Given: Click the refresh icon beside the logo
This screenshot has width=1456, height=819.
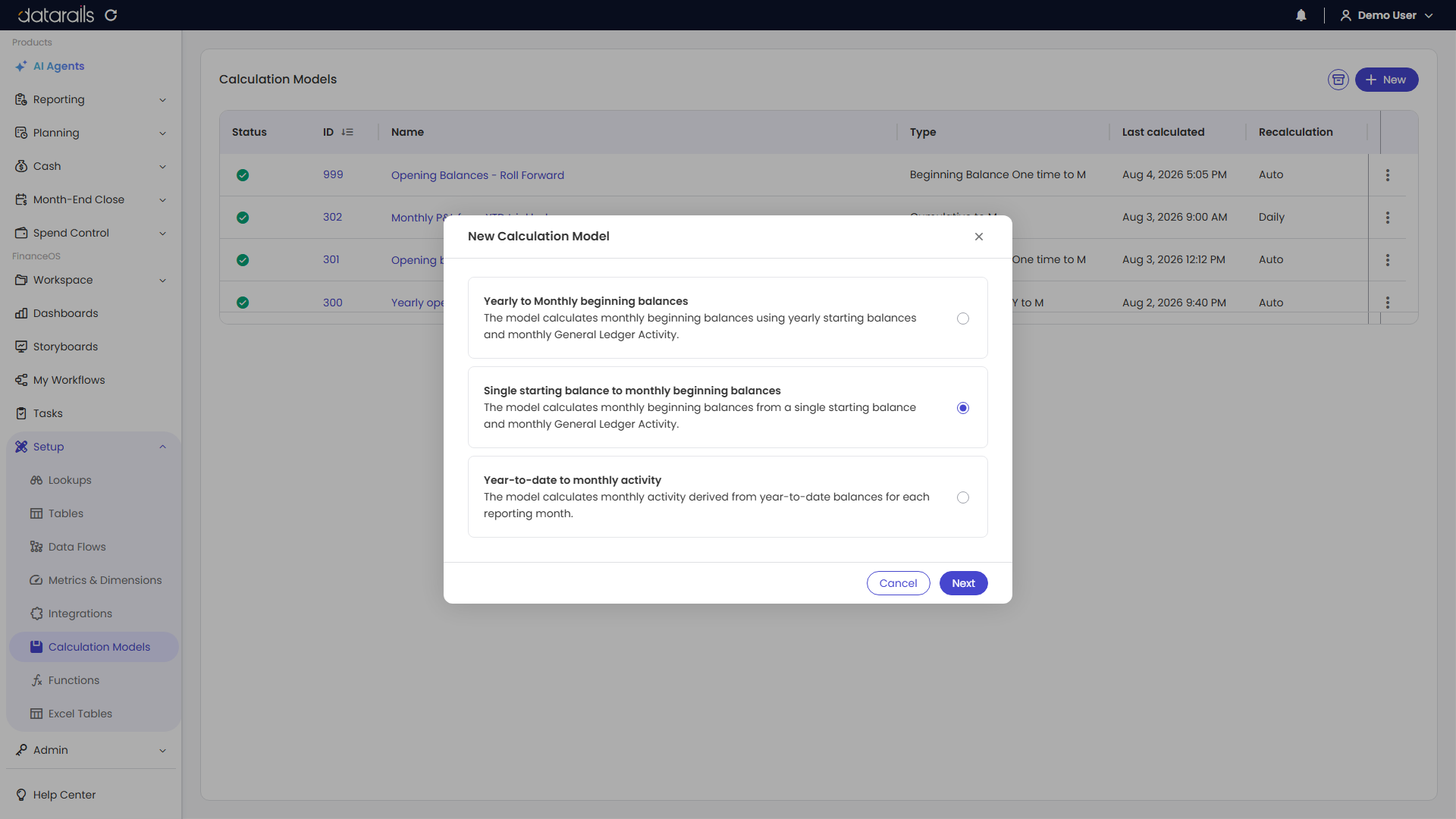Looking at the screenshot, I should click(111, 15).
